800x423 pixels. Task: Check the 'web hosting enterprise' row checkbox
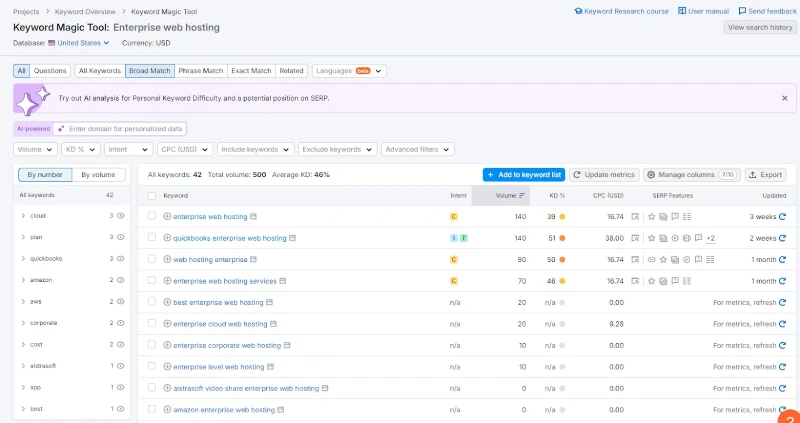pos(152,259)
